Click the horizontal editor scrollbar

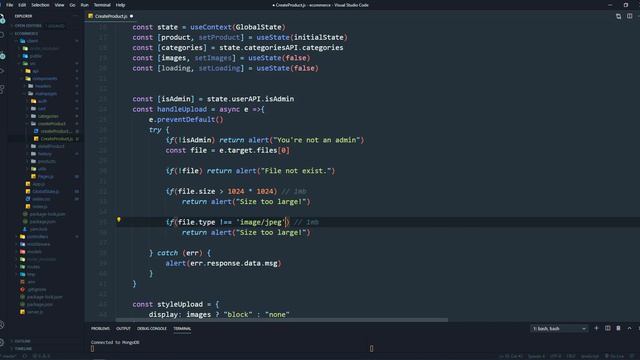point(282,320)
